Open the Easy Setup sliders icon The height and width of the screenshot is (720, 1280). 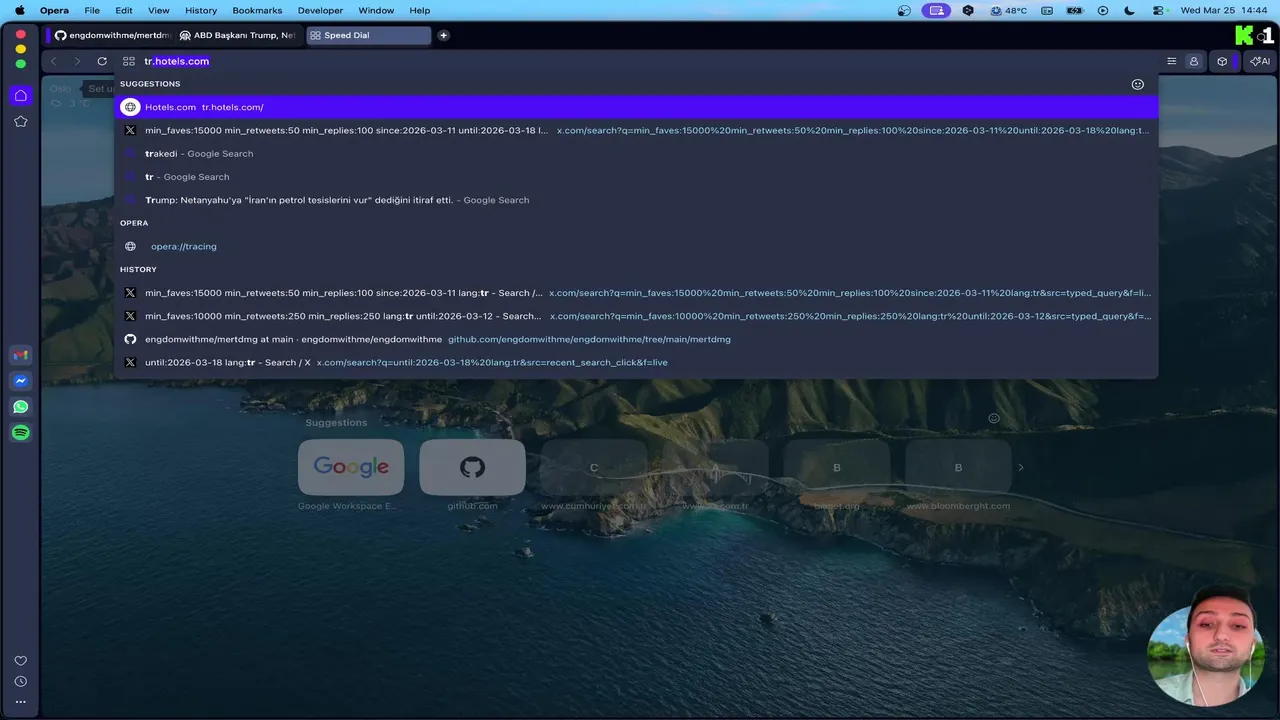pos(1172,61)
